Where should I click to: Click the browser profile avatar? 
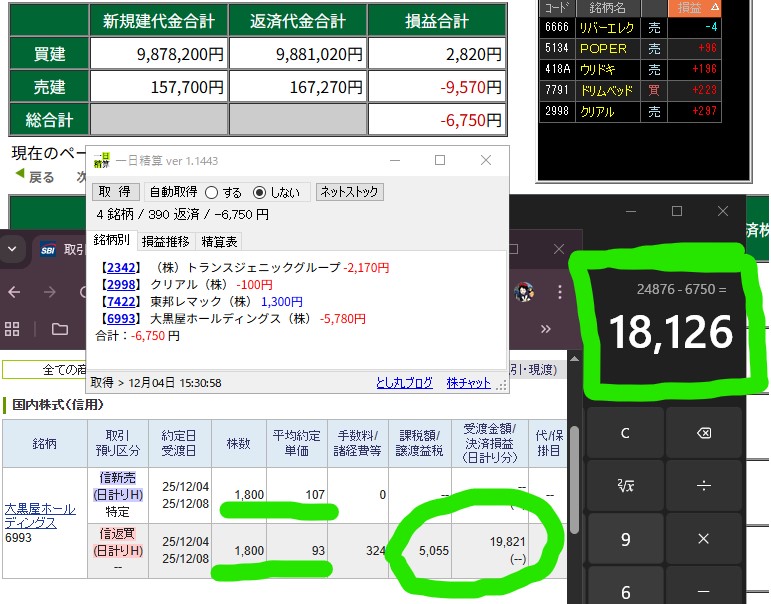(523, 292)
